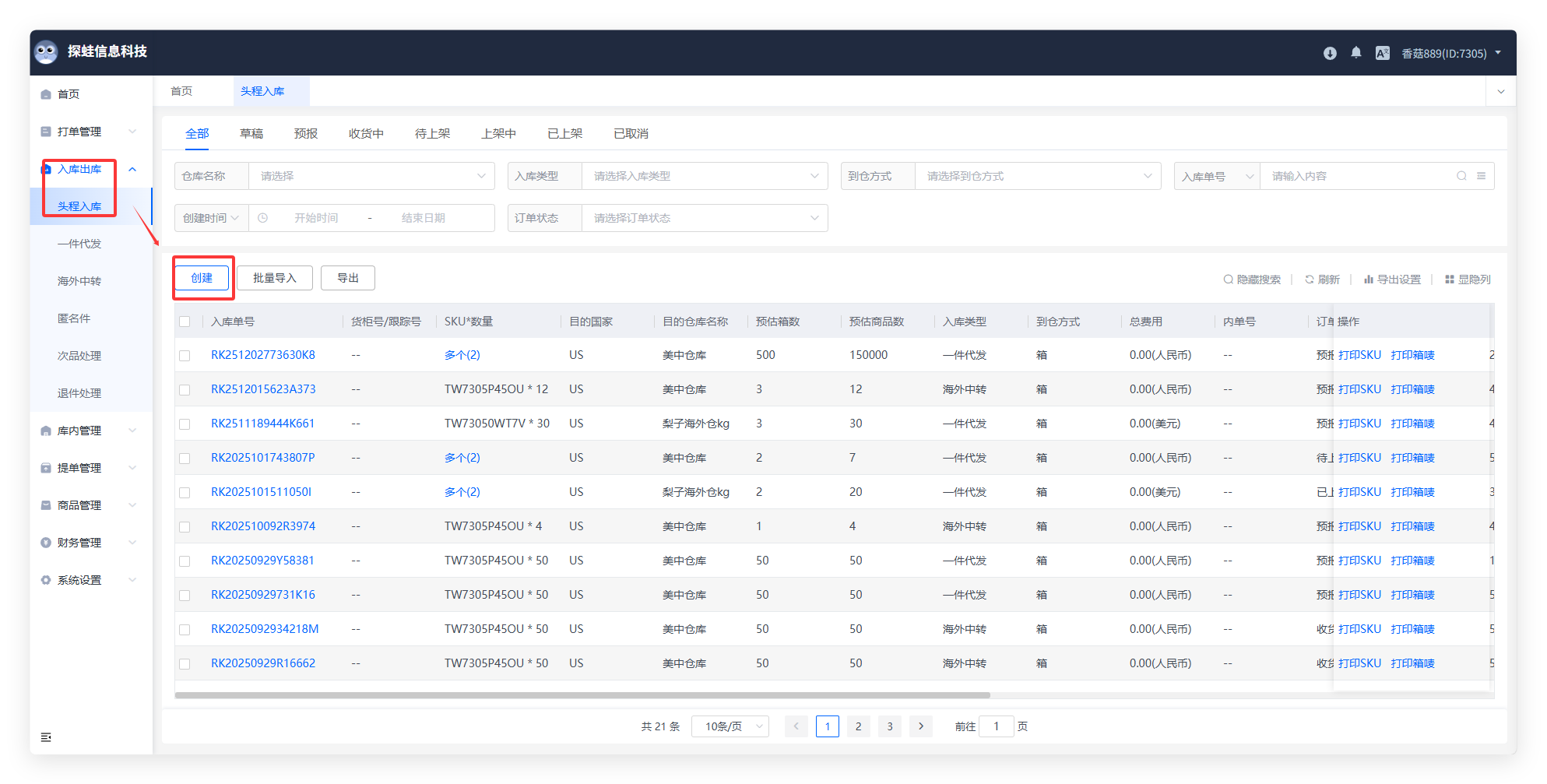Check the select-all checkbox in table header
The width and height of the screenshot is (1547, 784).
click(185, 322)
